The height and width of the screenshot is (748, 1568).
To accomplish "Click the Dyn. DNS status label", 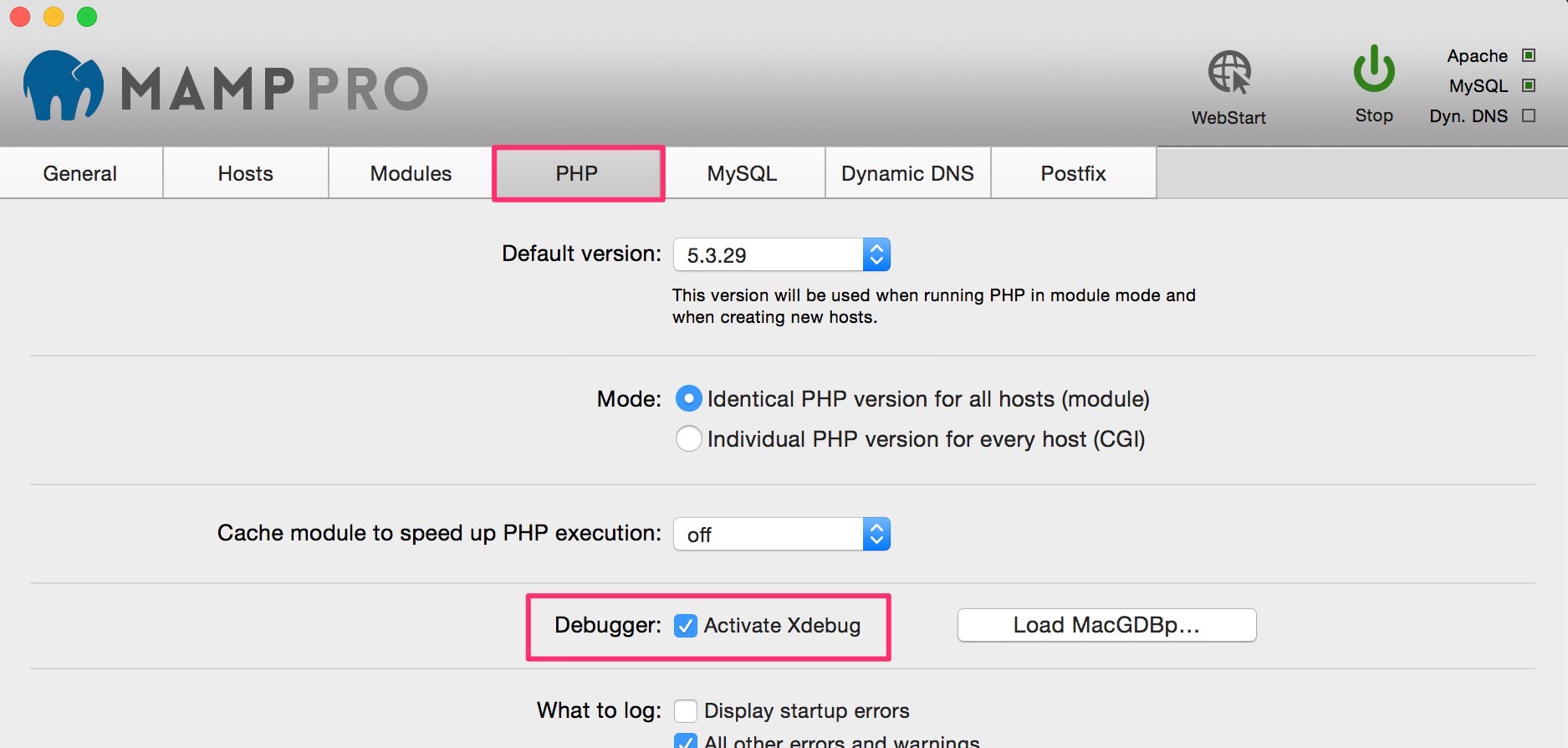I will pos(1468,116).
